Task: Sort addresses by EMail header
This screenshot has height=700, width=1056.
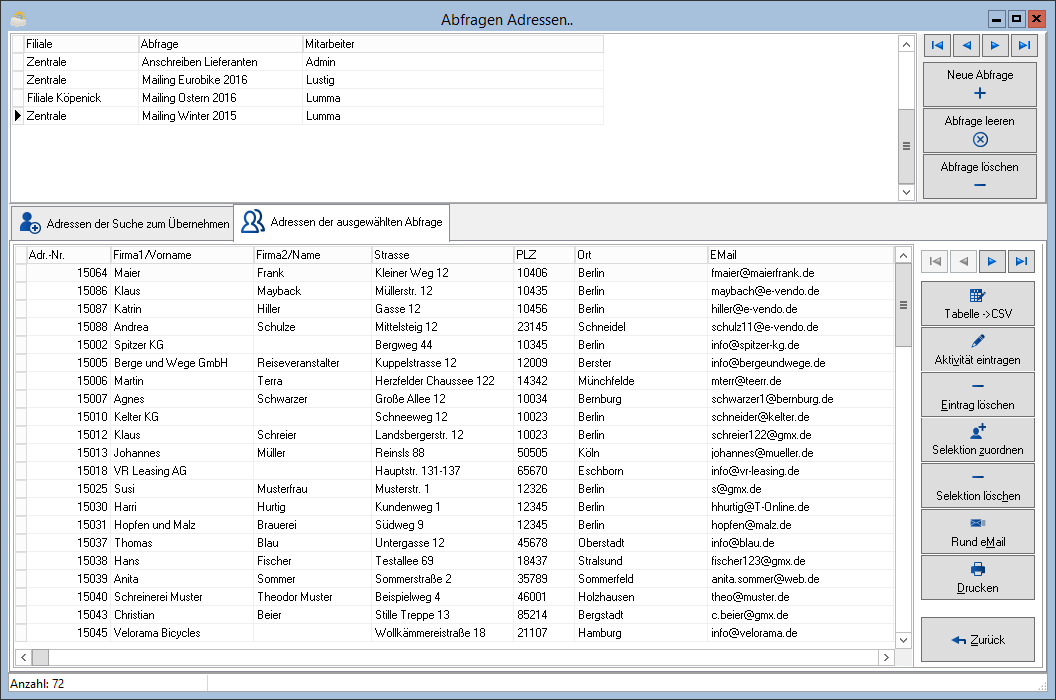Action: 800,255
